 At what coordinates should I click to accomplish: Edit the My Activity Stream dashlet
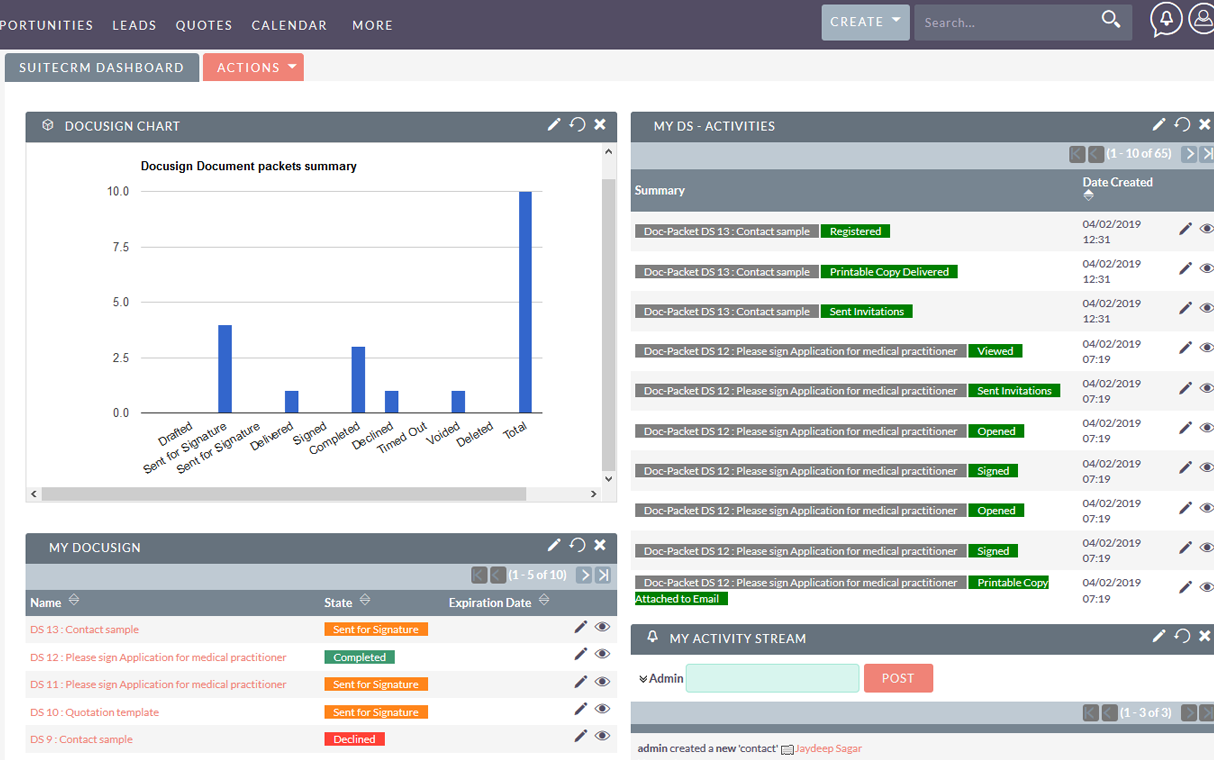pos(1159,636)
